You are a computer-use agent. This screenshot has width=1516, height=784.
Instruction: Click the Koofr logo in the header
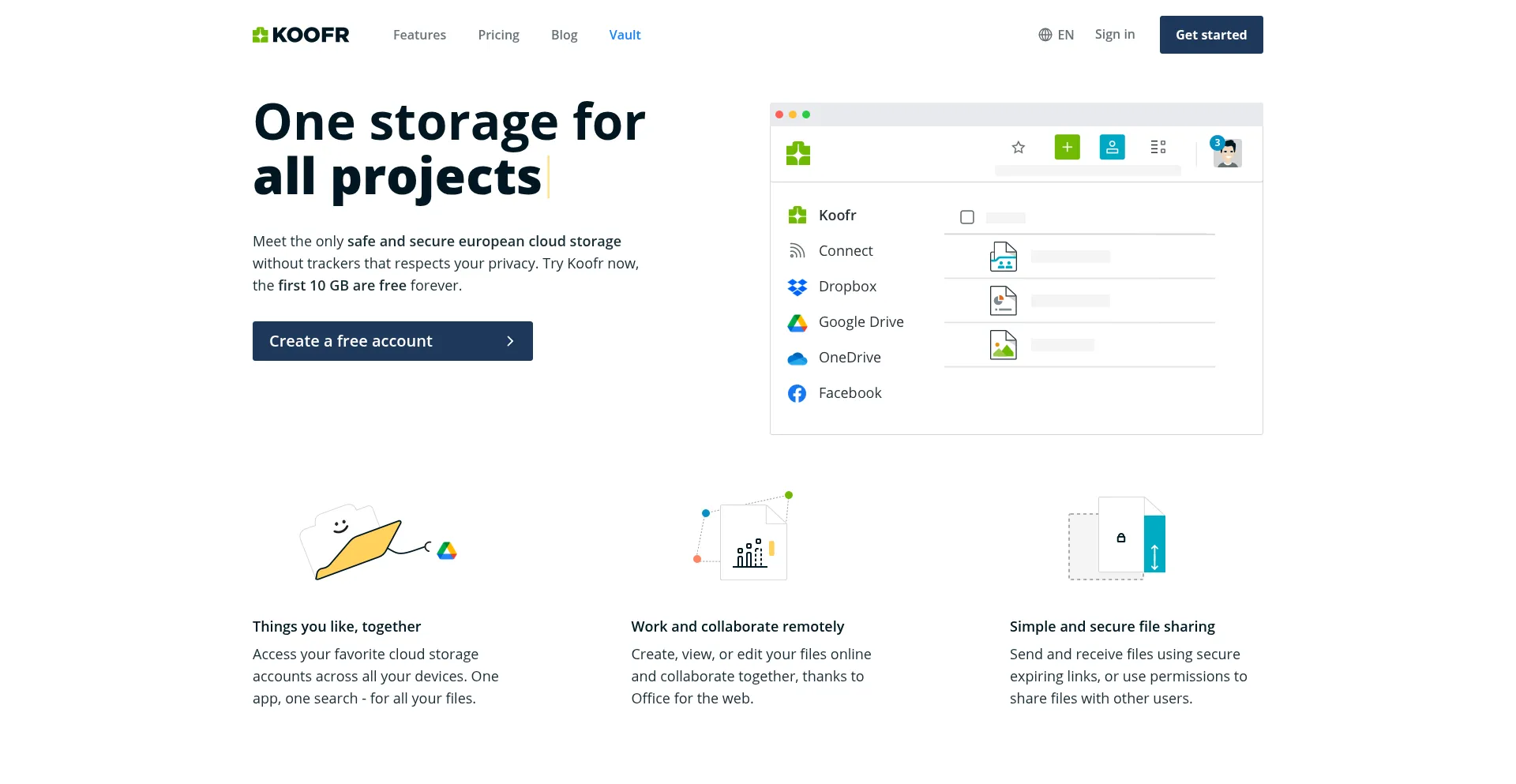click(x=301, y=35)
